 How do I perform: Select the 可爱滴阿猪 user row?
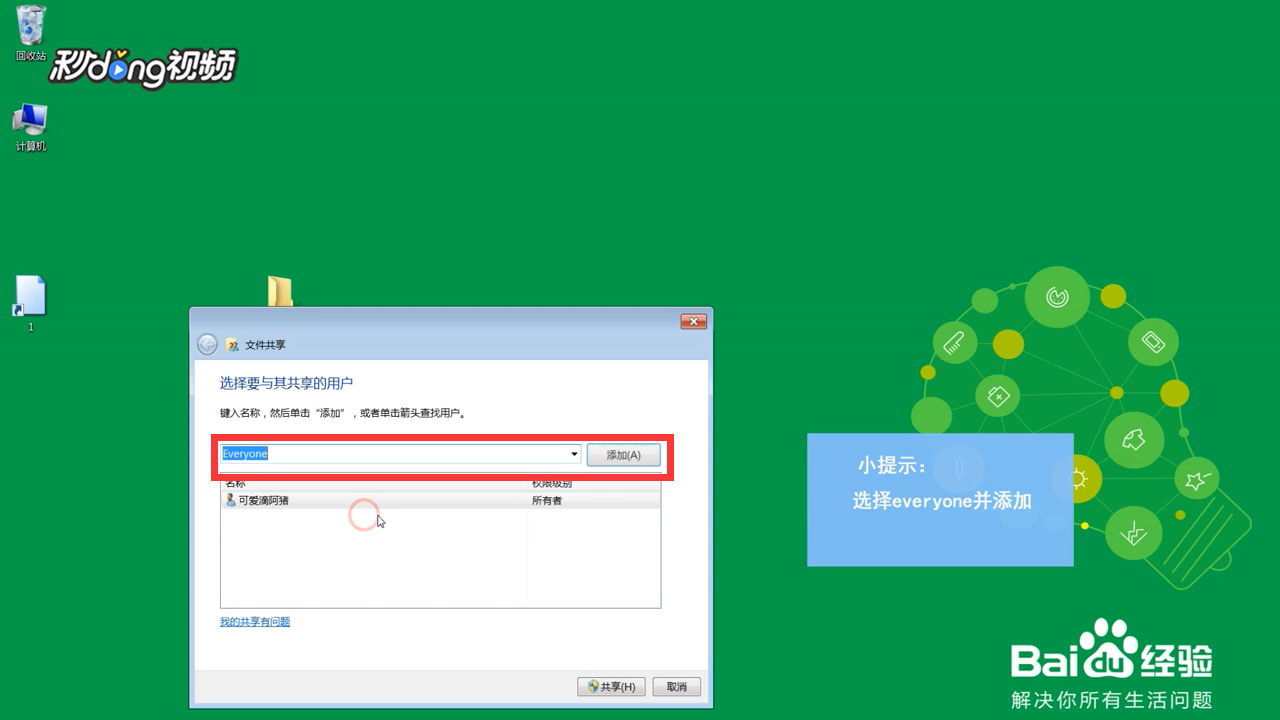(x=440, y=500)
